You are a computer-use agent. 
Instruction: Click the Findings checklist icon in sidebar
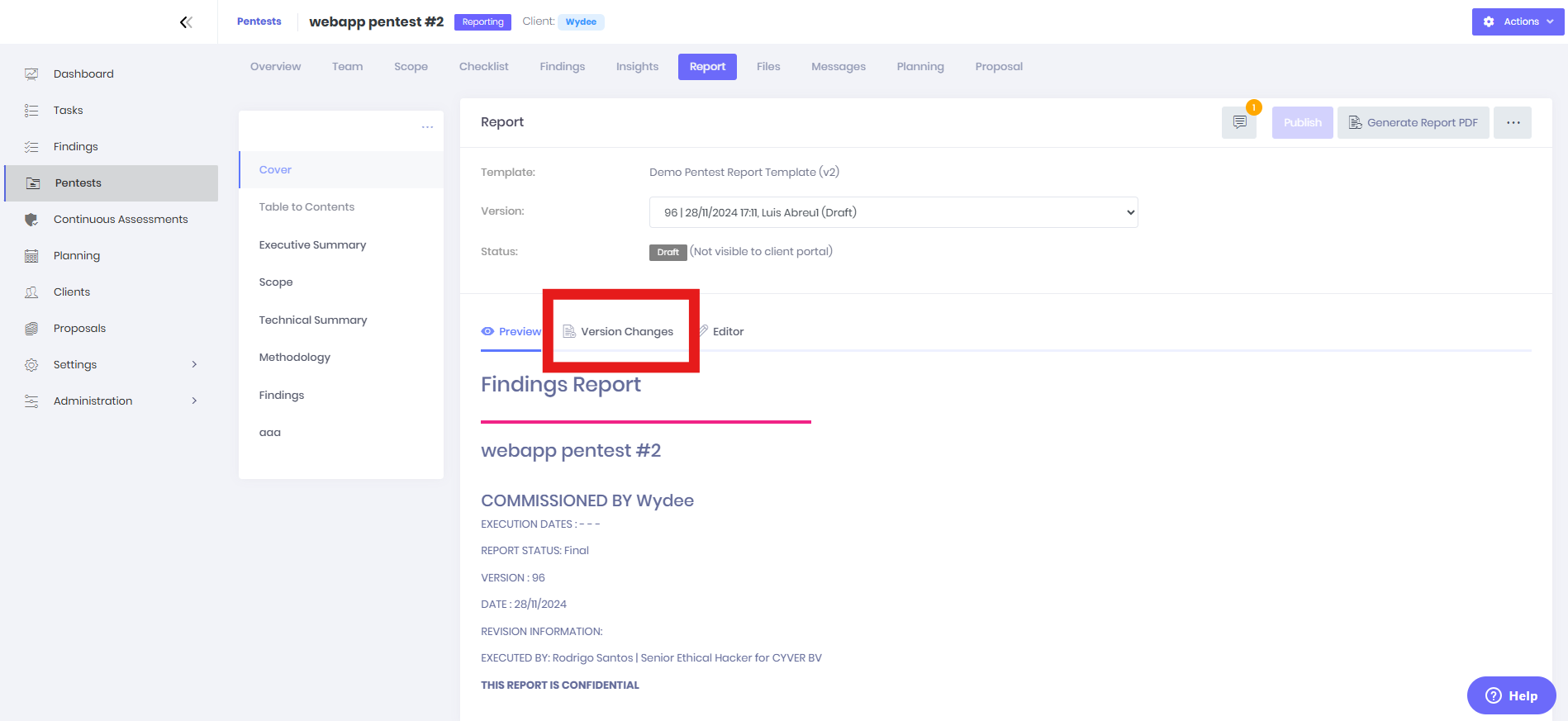pyautogui.click(x=31, y=146)
